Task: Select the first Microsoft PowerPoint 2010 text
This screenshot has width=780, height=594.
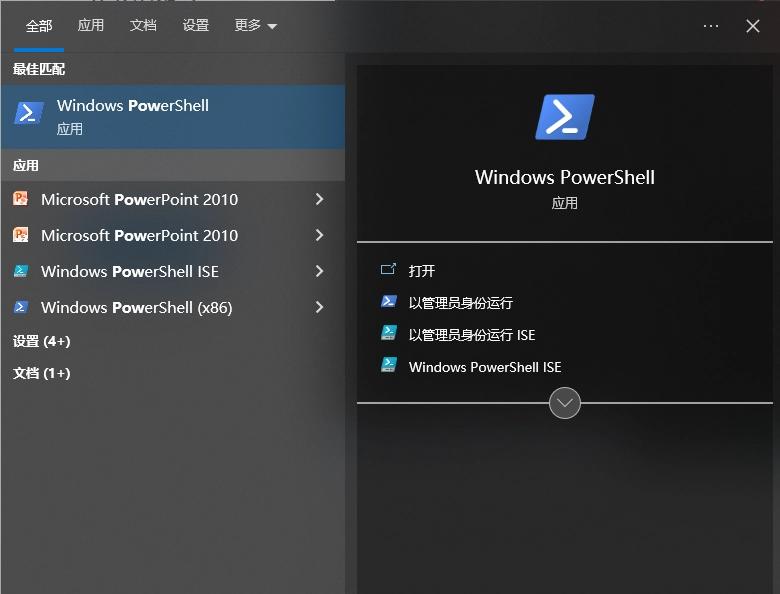Action: 140,199
